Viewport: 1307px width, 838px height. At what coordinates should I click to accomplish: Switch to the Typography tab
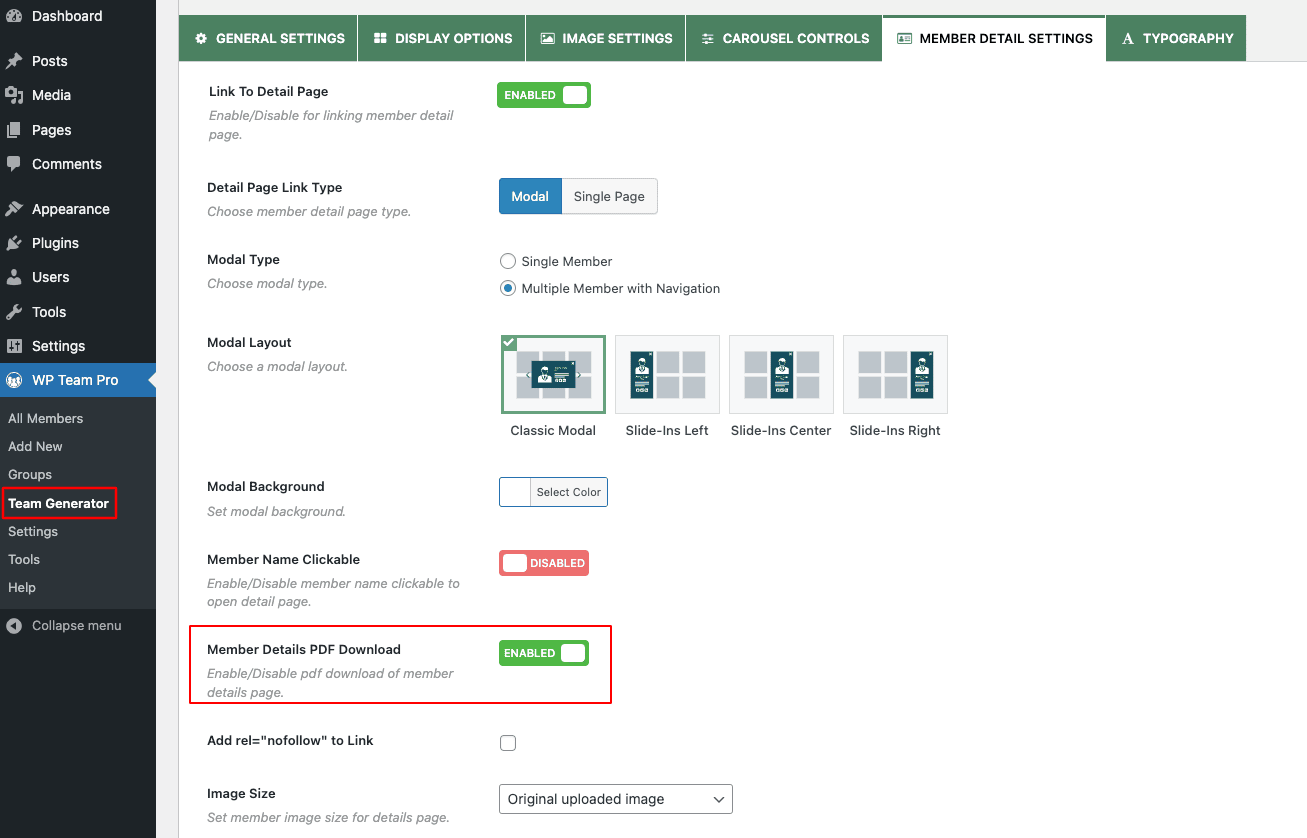click(1177, 38)
